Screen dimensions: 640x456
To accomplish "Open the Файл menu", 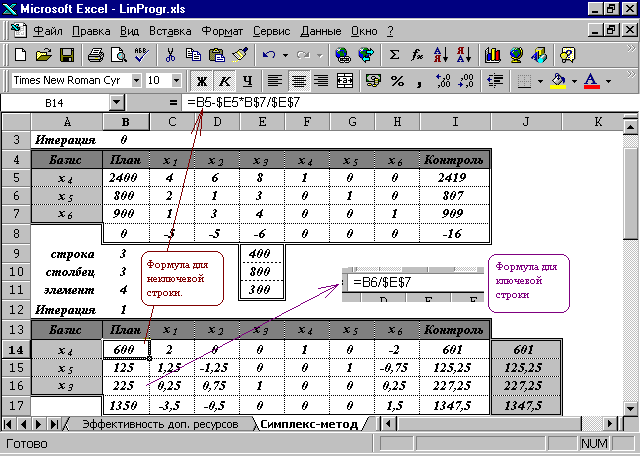I will (x=48, y=31).
